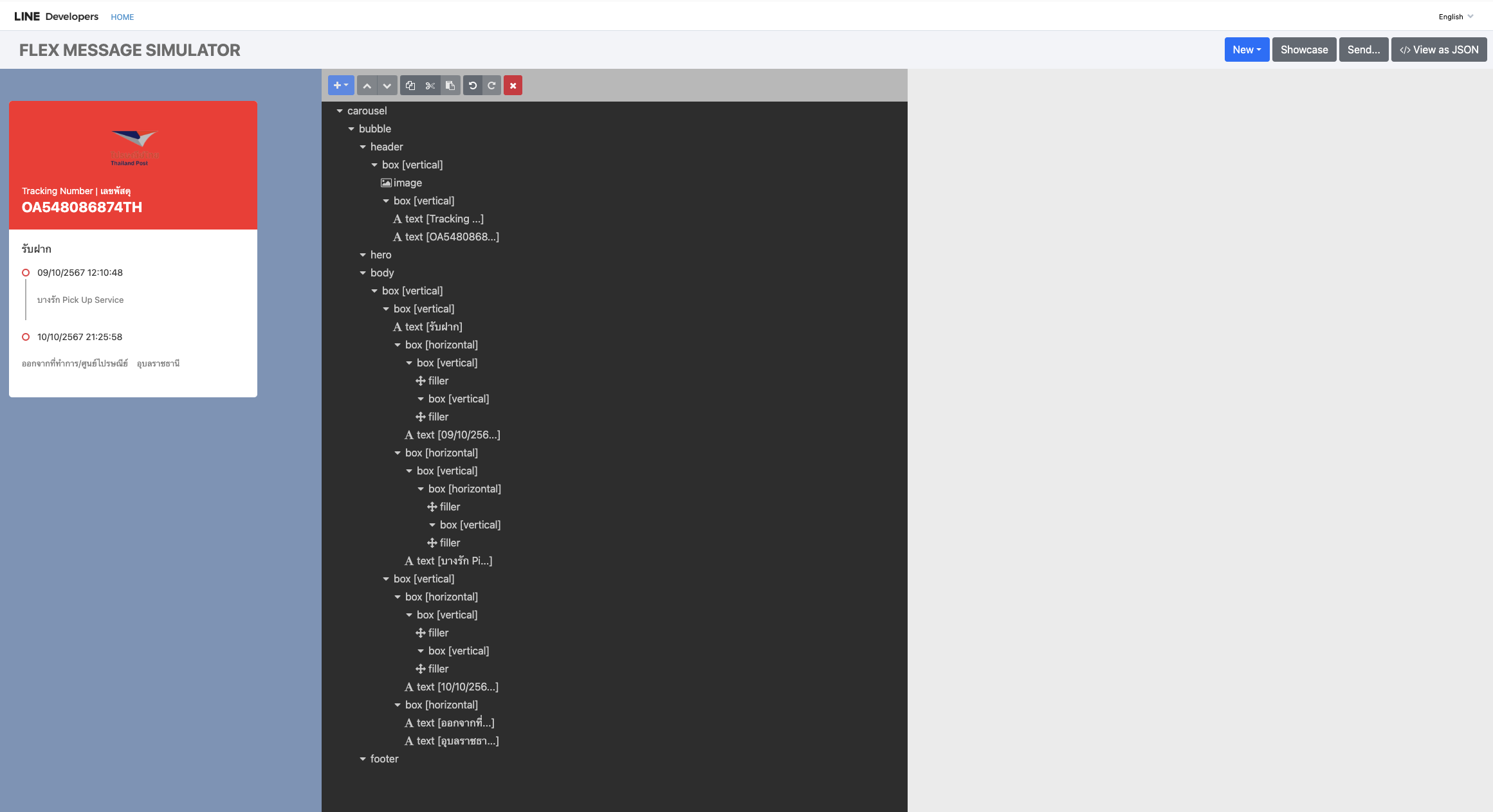
Task: Select the header tree row label
Action: (x=387, y=147)
